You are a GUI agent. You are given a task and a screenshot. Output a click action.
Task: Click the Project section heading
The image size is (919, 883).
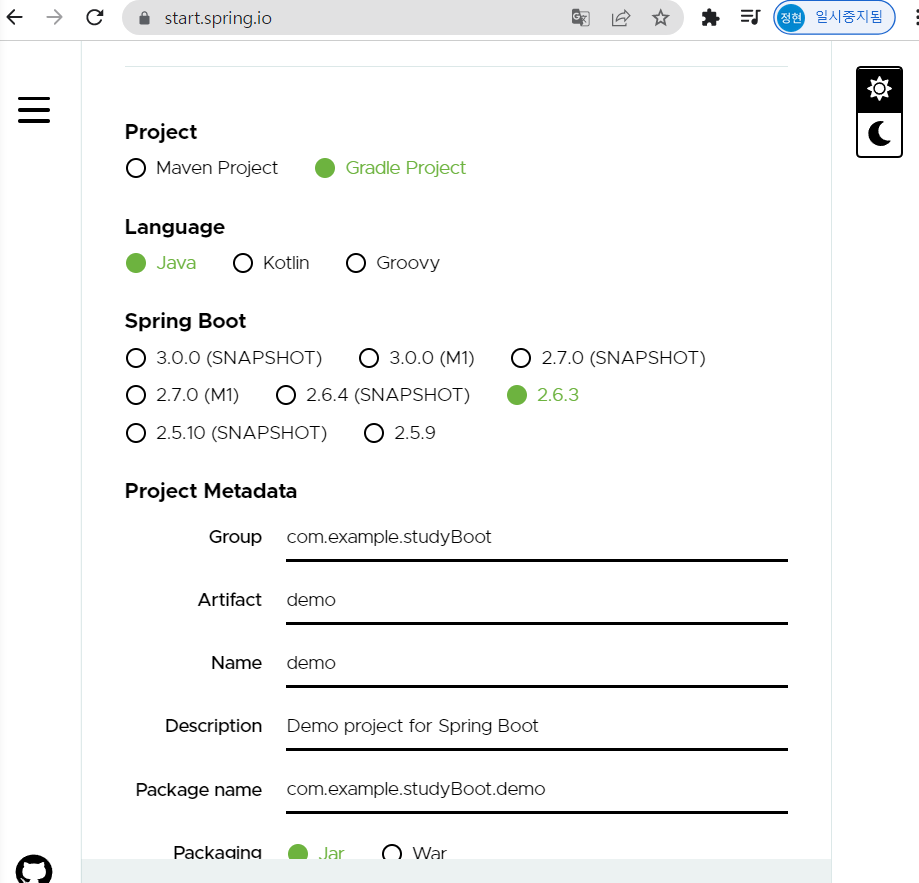pyautogui.click(x=161, y=132)
